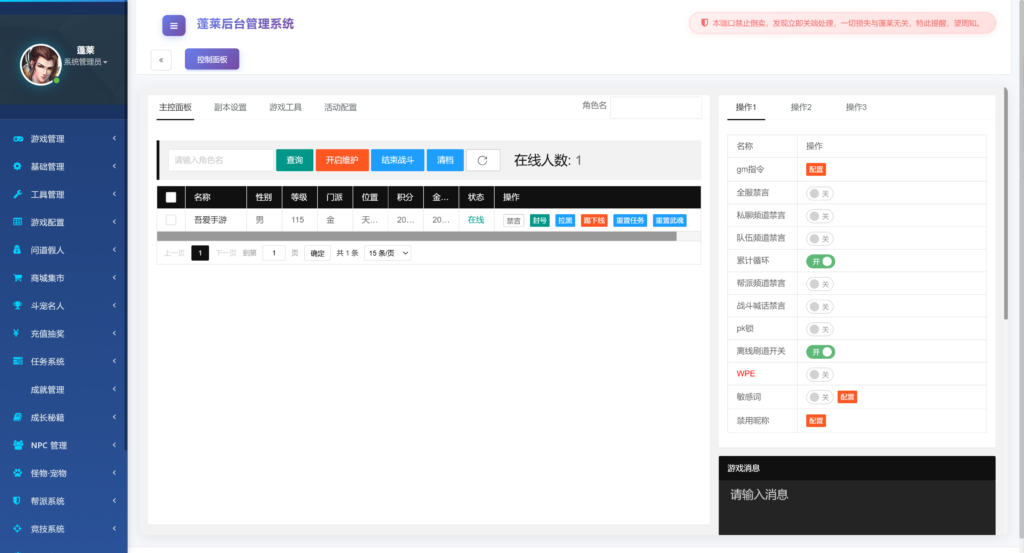Select the 操作1 tab
The height and width of the screenshot is (553, 1024).
pos(746,107)
